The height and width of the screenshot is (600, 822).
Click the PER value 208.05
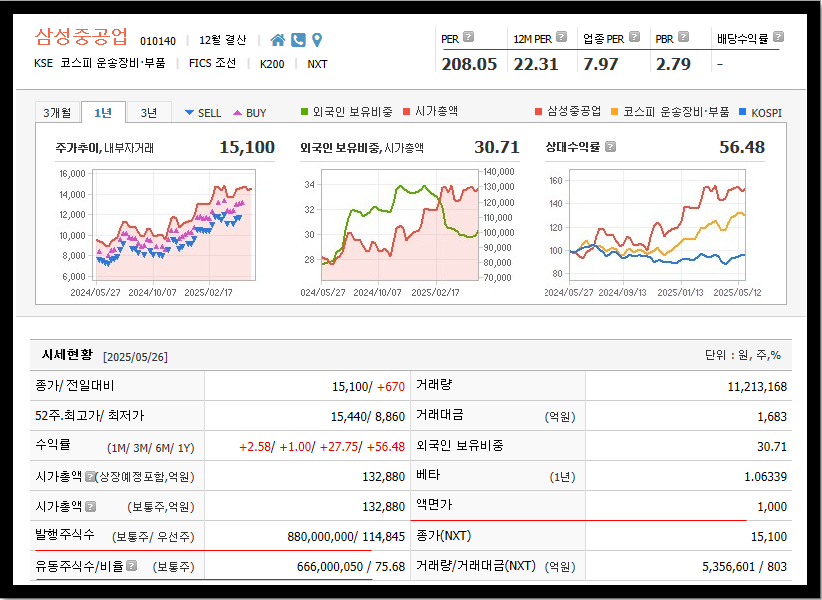(469, 64)
